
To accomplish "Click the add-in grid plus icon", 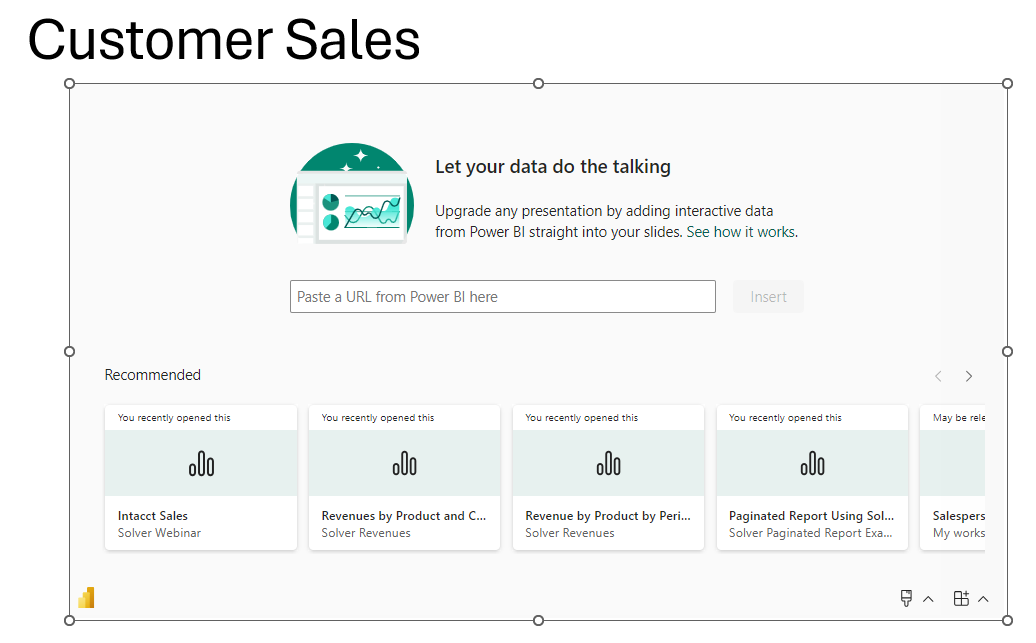I will pyautogui.click(x=961, y=598).
